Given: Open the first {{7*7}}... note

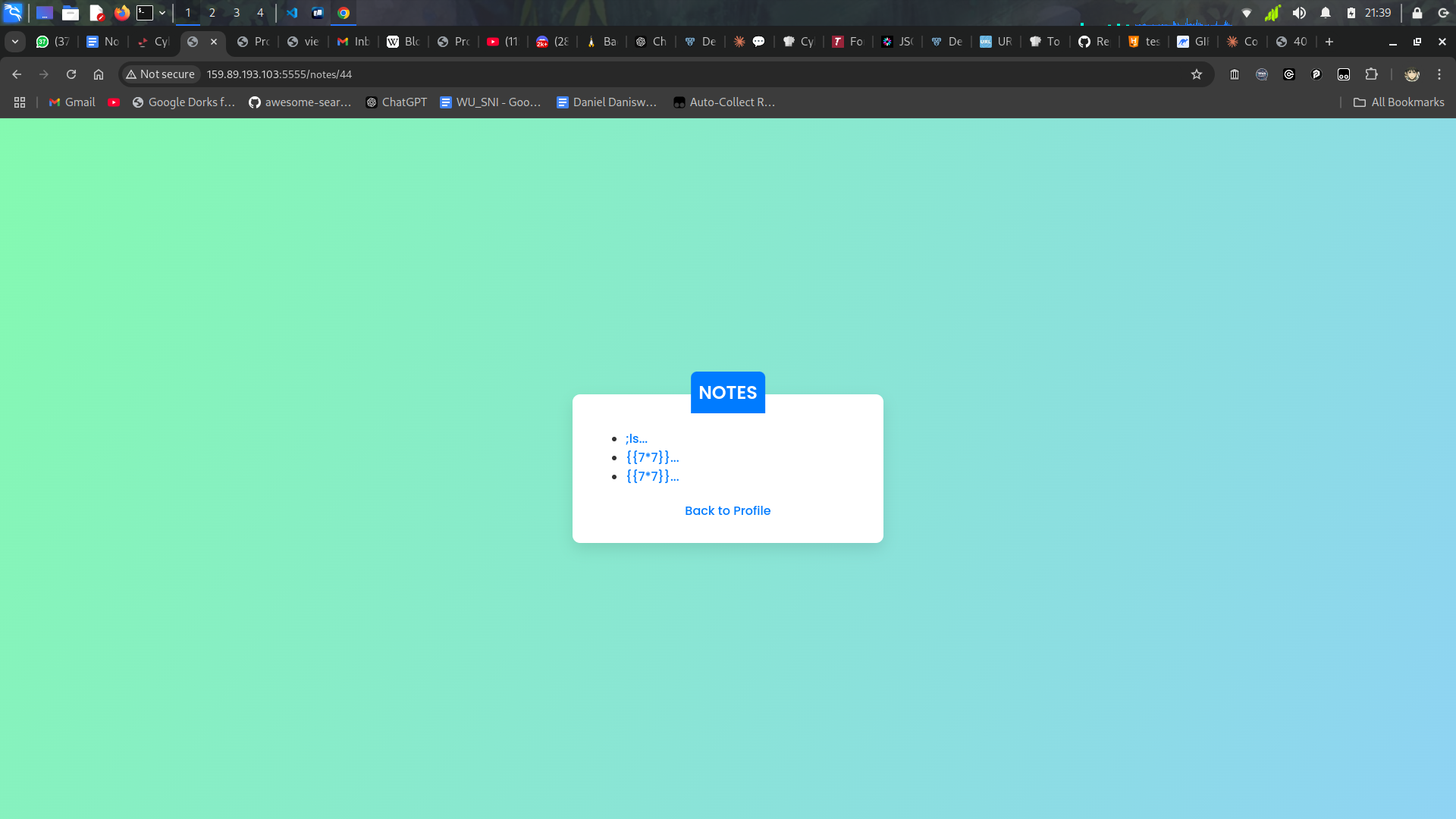Looking at the screenshot, I should (652, 457).
